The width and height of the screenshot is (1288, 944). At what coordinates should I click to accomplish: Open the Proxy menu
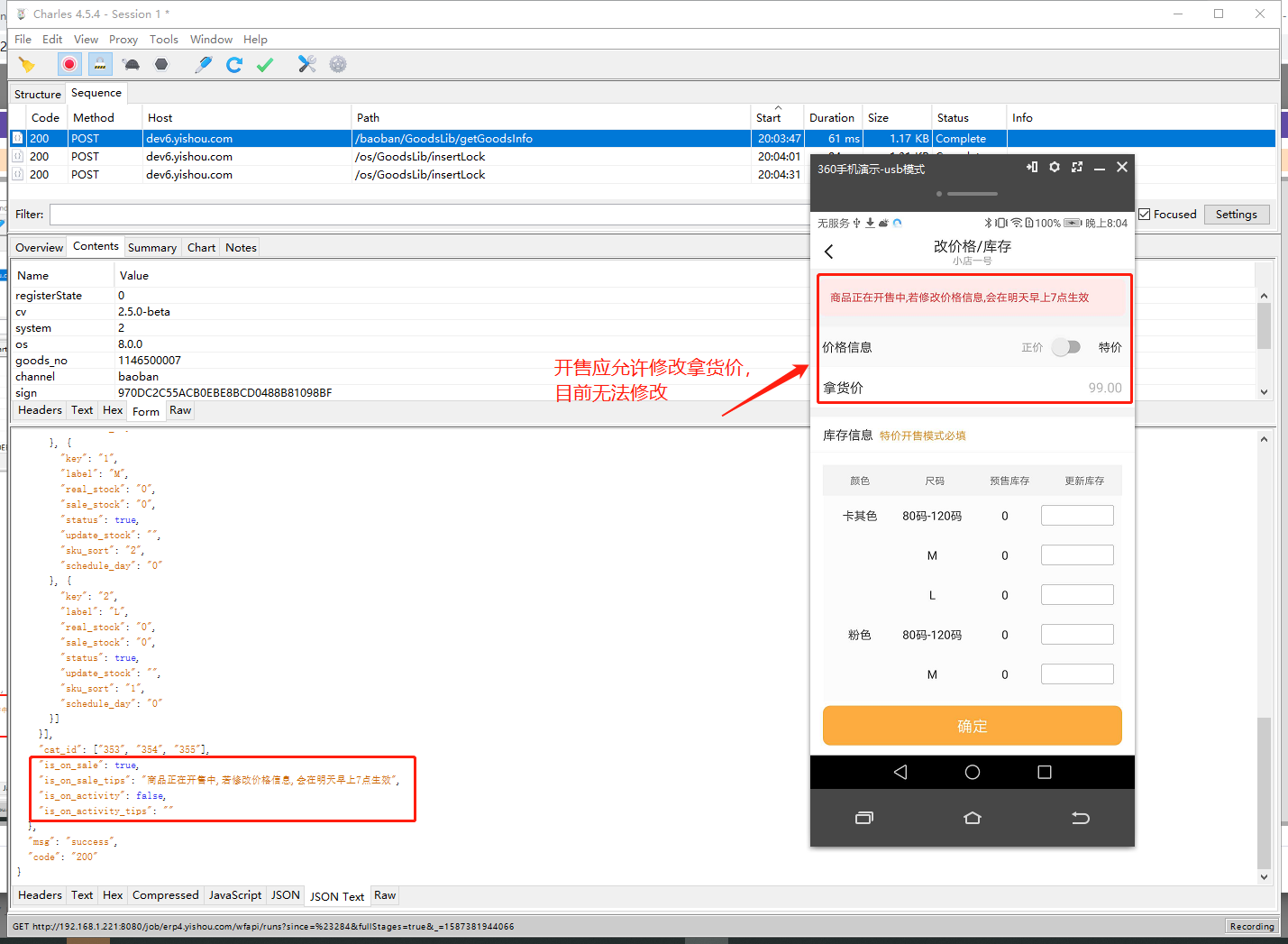pos(123,40)
